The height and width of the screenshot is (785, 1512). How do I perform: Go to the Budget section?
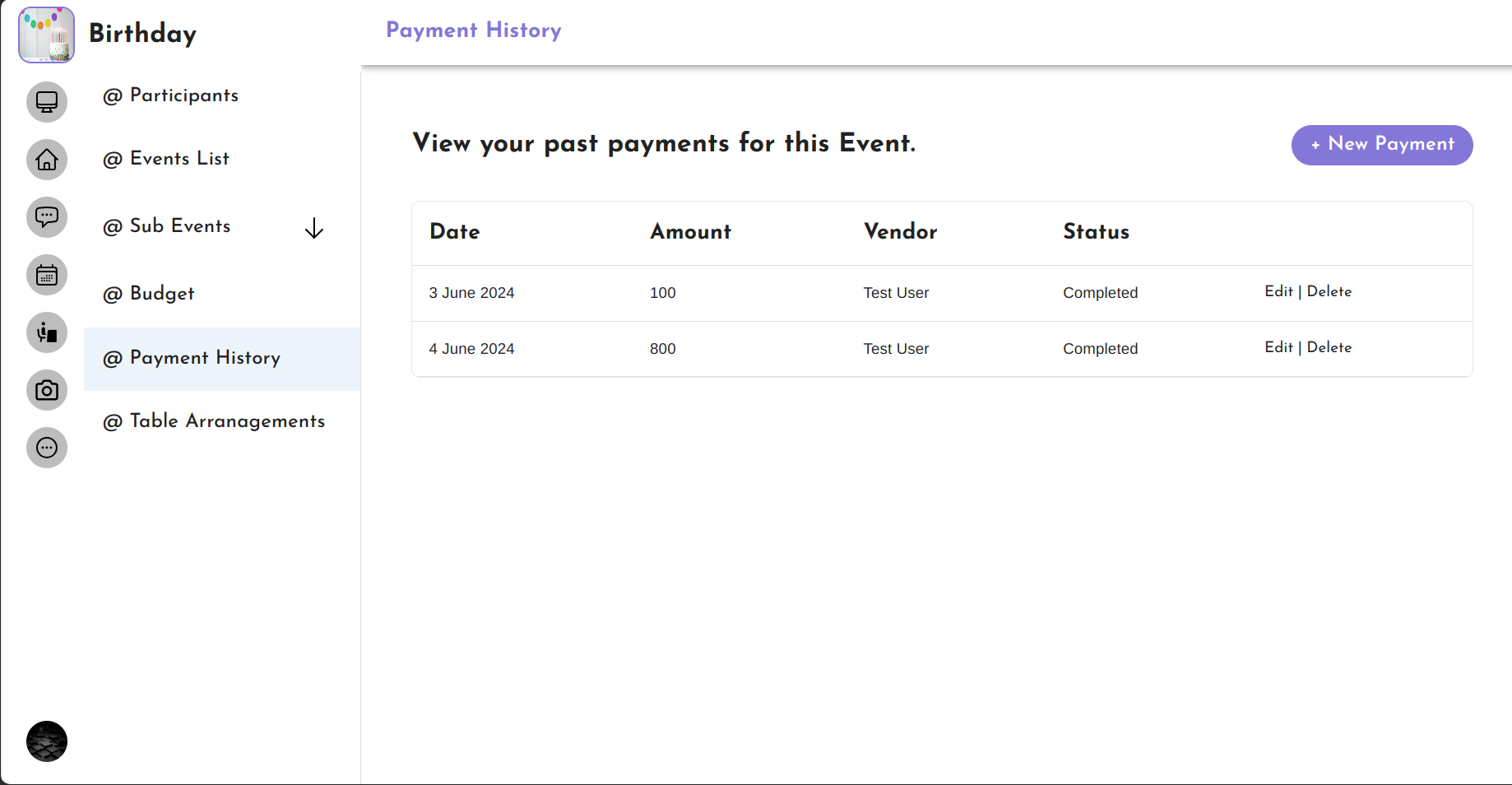point(149,294)
